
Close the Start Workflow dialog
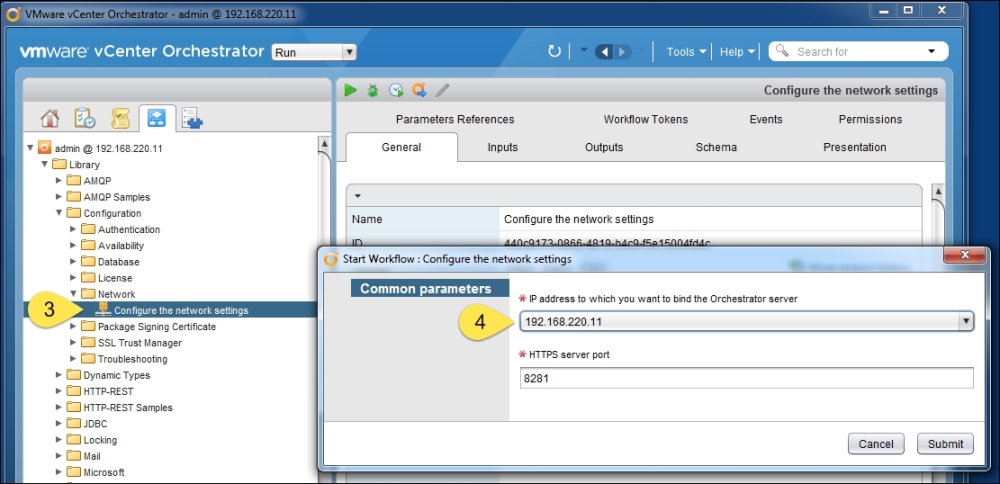click(965, 255)
